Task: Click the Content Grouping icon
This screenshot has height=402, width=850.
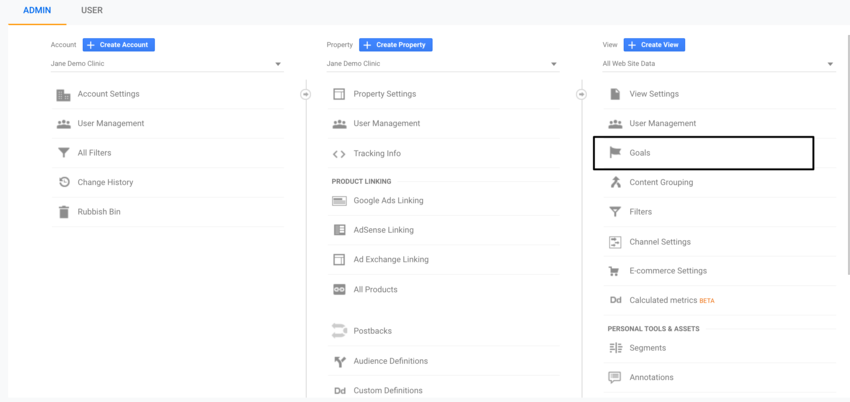Action: tap(615, 182)
